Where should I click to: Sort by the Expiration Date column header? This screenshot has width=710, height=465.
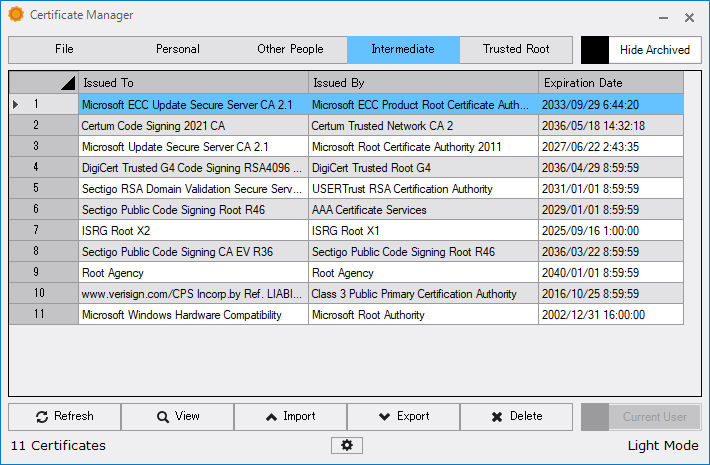coord(611,83)
